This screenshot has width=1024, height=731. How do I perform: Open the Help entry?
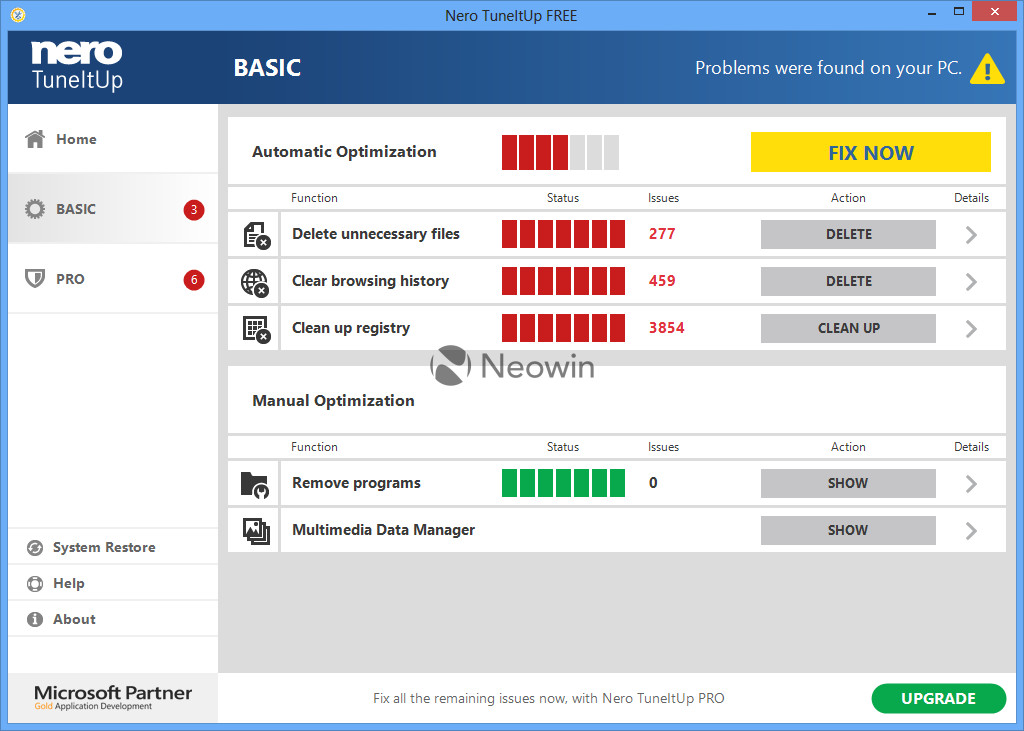113,583
